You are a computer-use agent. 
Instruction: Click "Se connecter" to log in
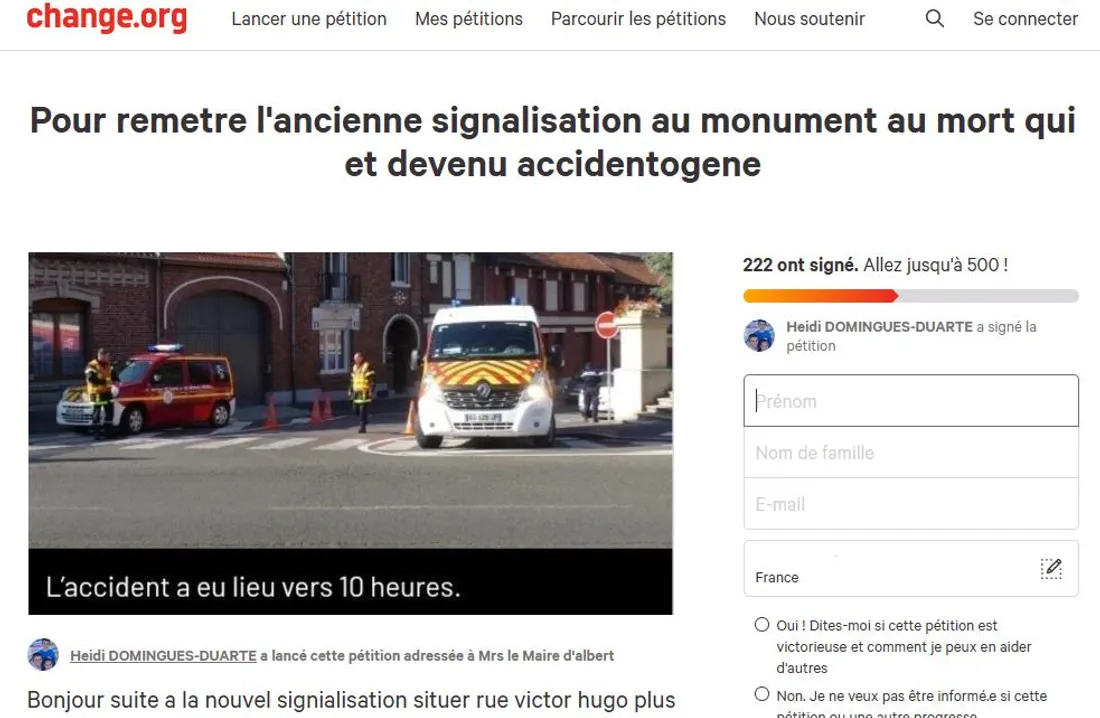(x=1025, y=19)
